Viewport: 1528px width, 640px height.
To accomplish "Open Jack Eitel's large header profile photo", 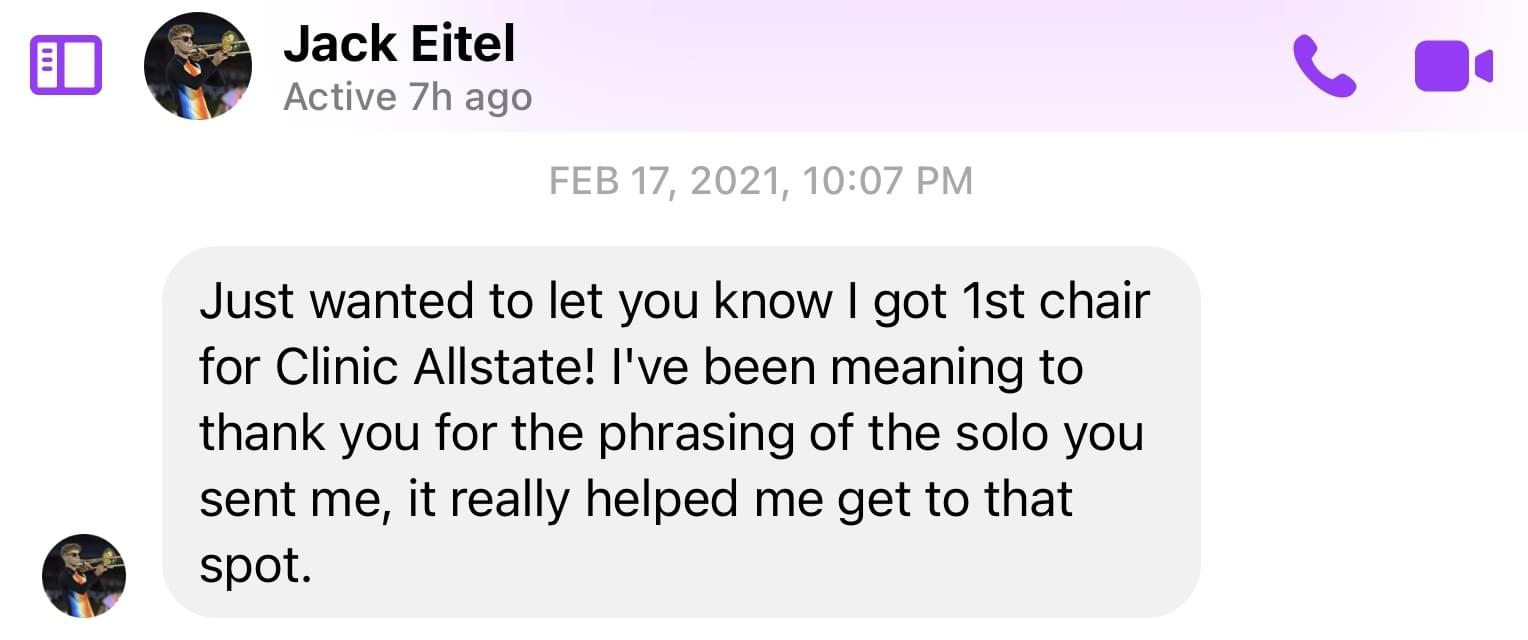I will [x=198, y=66].
